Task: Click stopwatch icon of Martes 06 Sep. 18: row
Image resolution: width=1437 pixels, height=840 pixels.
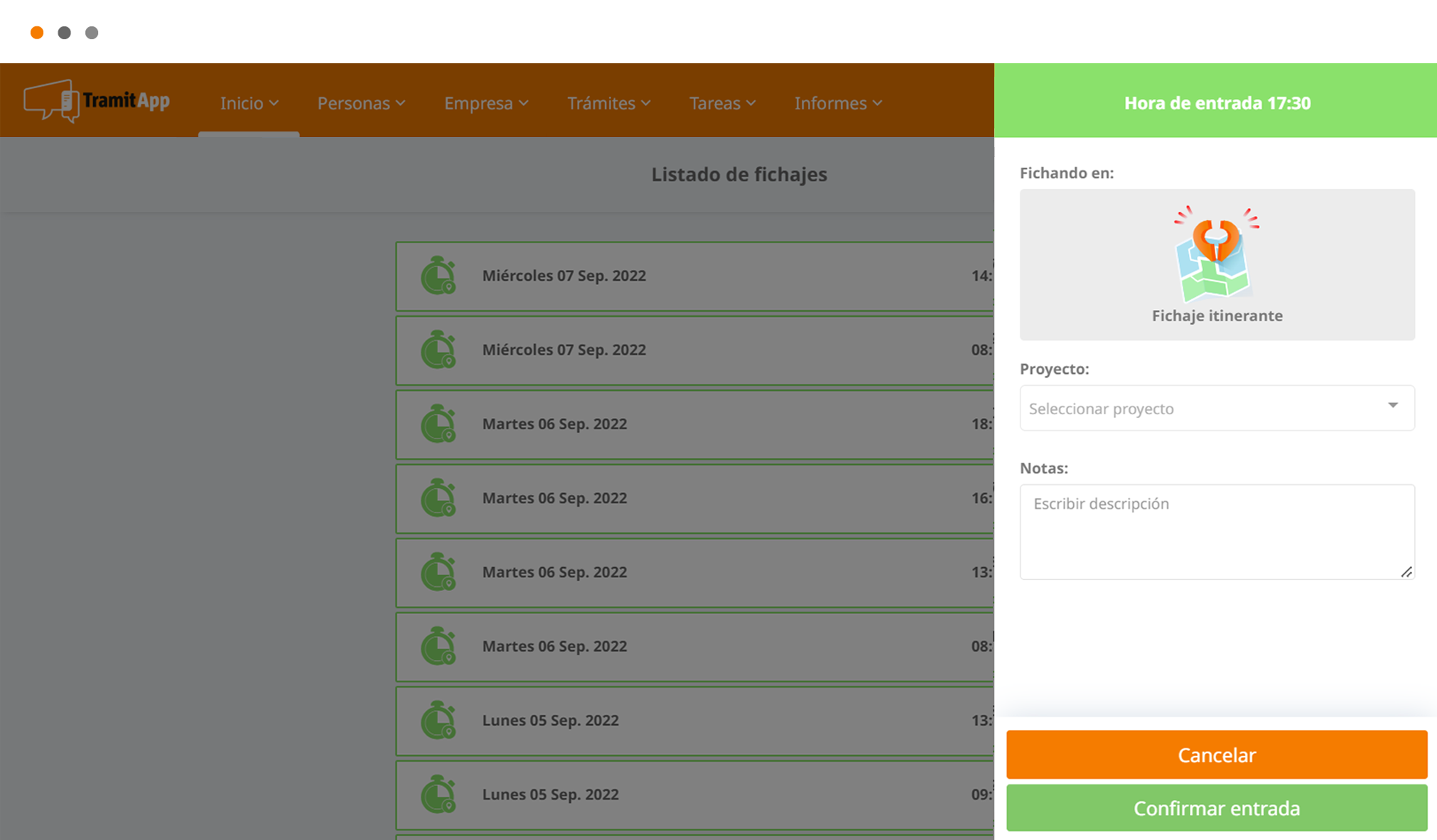Action: click(438, 424)
